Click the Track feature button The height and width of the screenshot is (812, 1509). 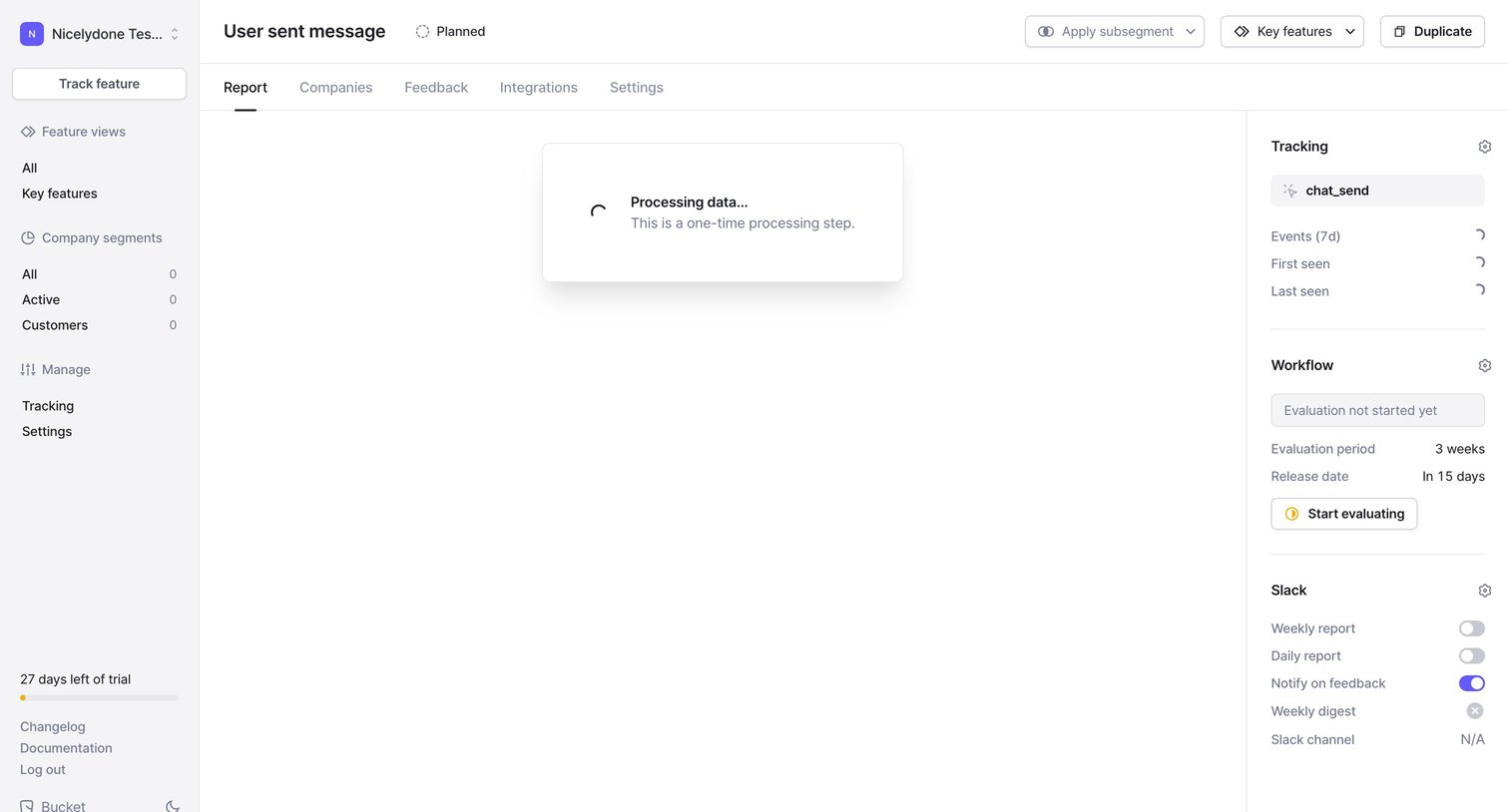click(99, 84)
